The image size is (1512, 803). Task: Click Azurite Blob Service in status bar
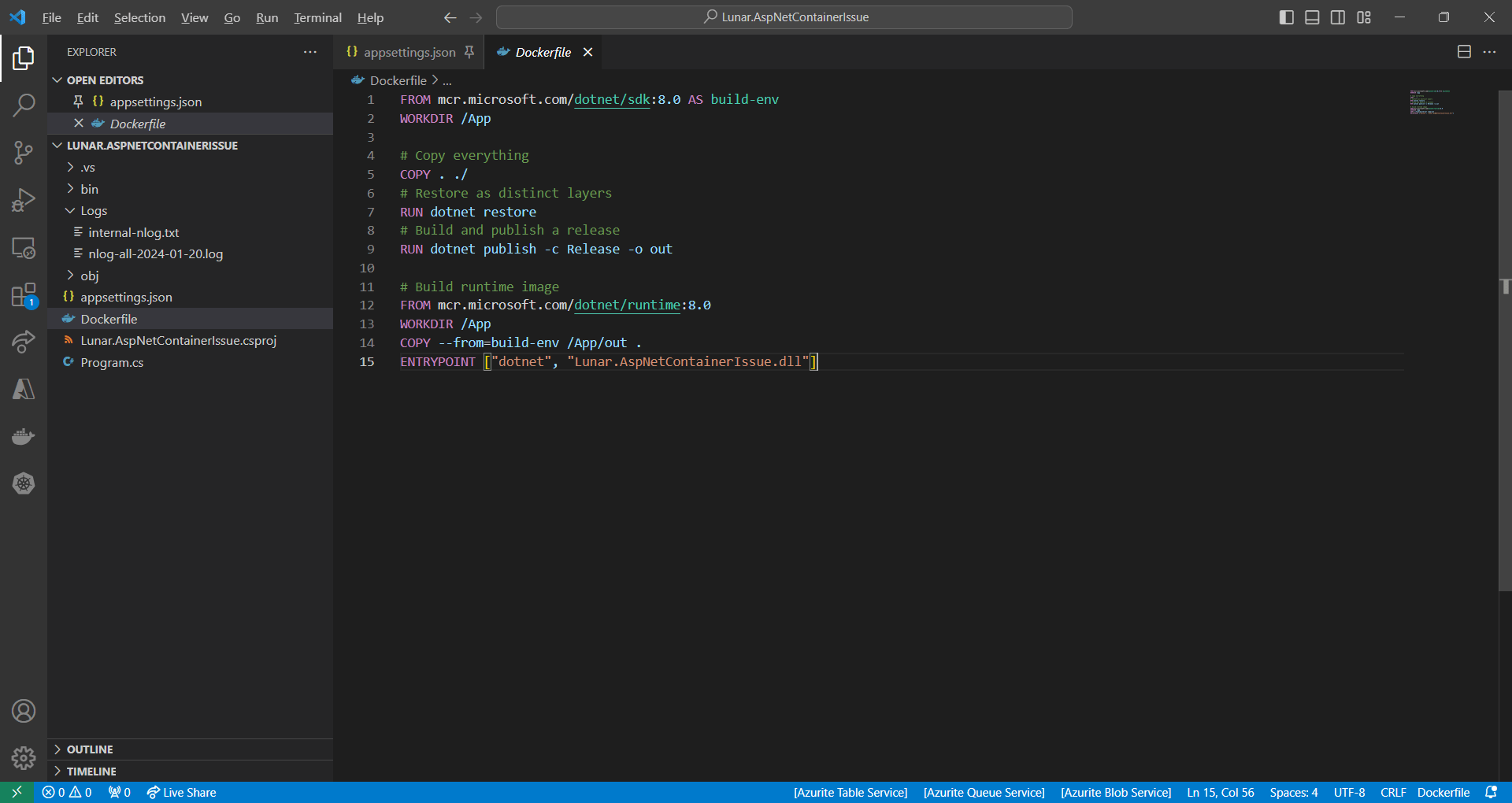(x=1116, y=793)
